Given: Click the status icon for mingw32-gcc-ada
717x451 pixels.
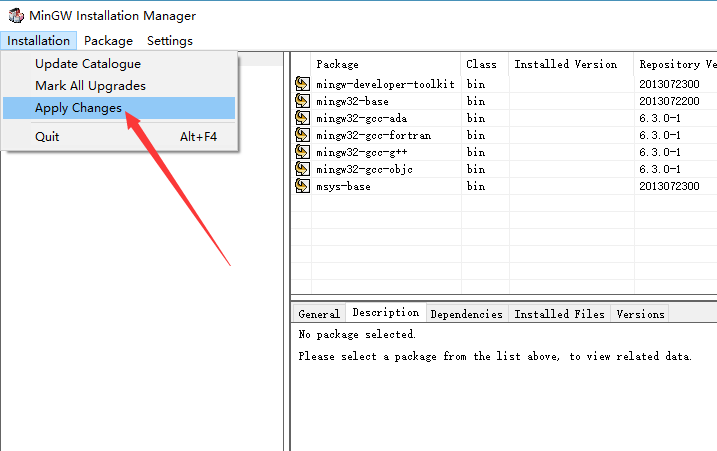Looking at the screenshot, I should coord(302,118).
